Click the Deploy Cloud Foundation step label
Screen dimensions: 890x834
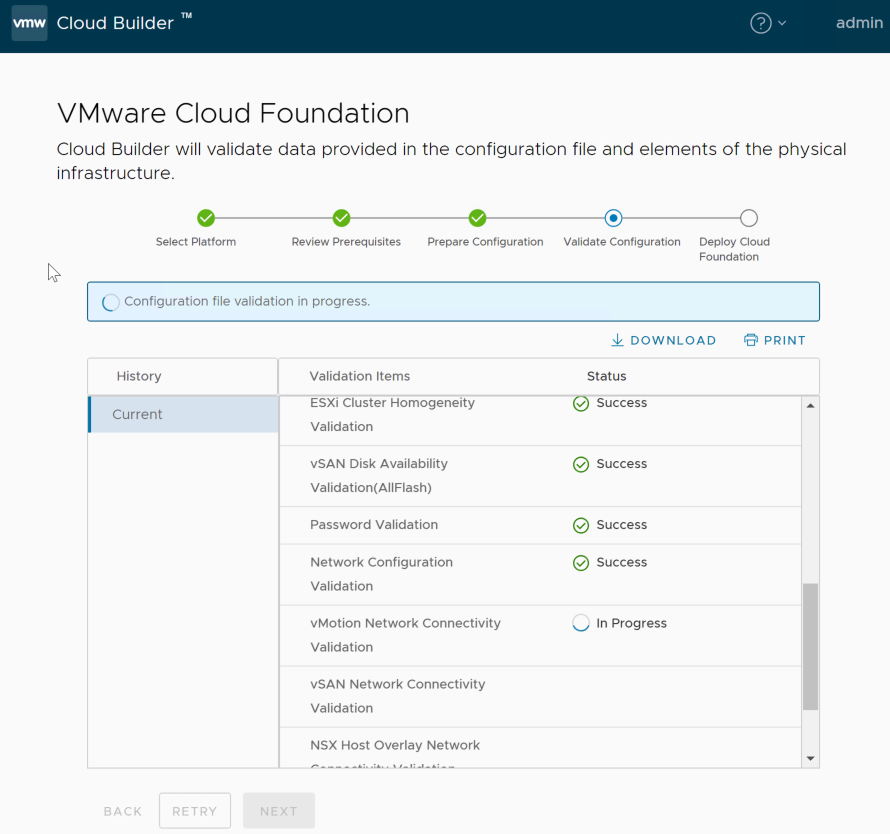(x=734, y=249)
